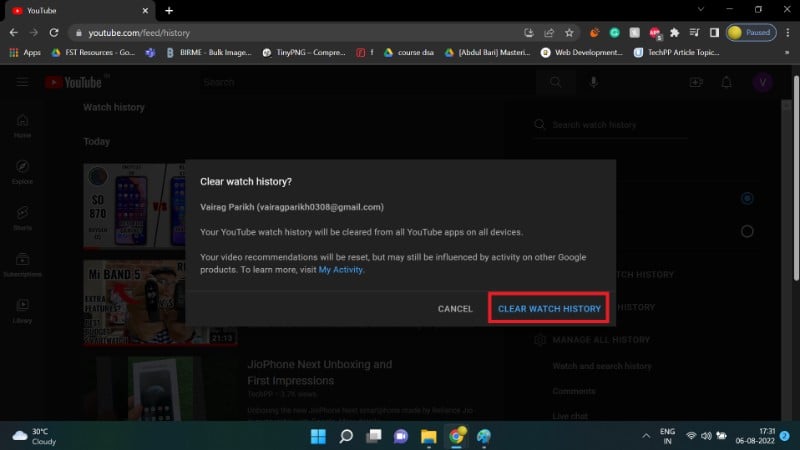Open a new browser tab
The width and height of the screenshot is (800, 450).
pyautogui.click(x=169, y=10)
